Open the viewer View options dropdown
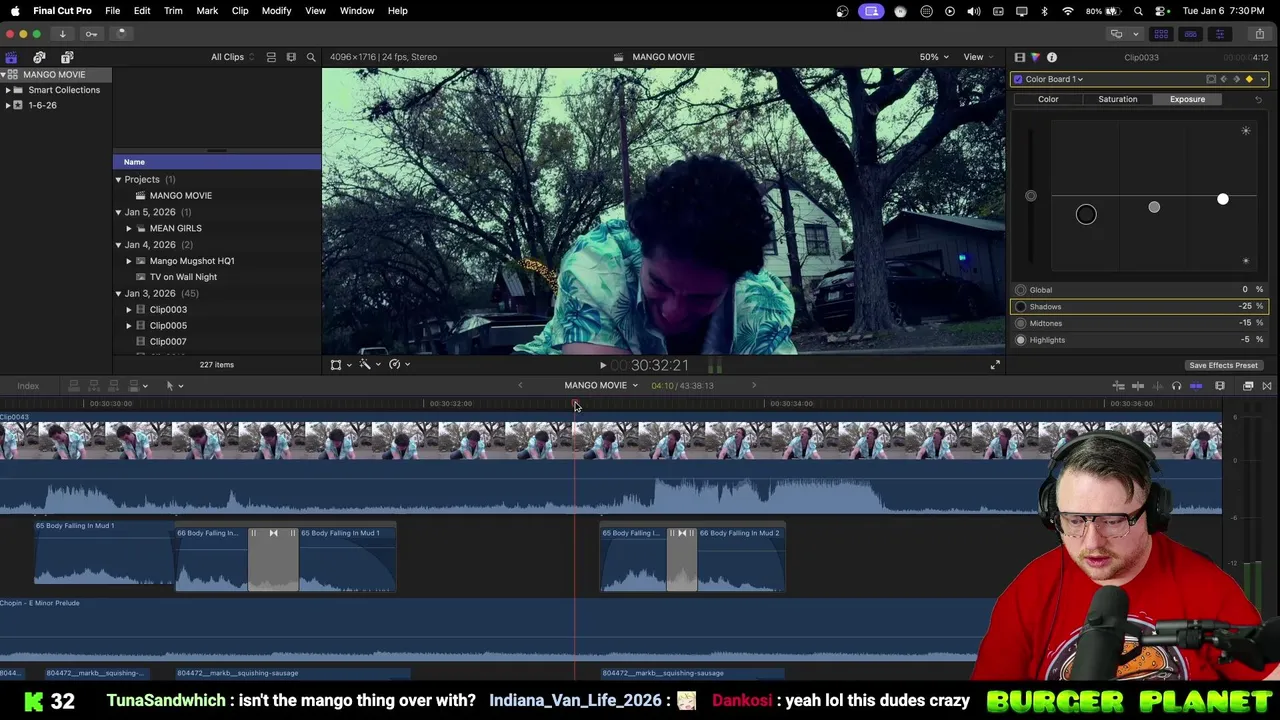Image resolution: width=1280 pixels, height=720 pixels. coord(977,57)
